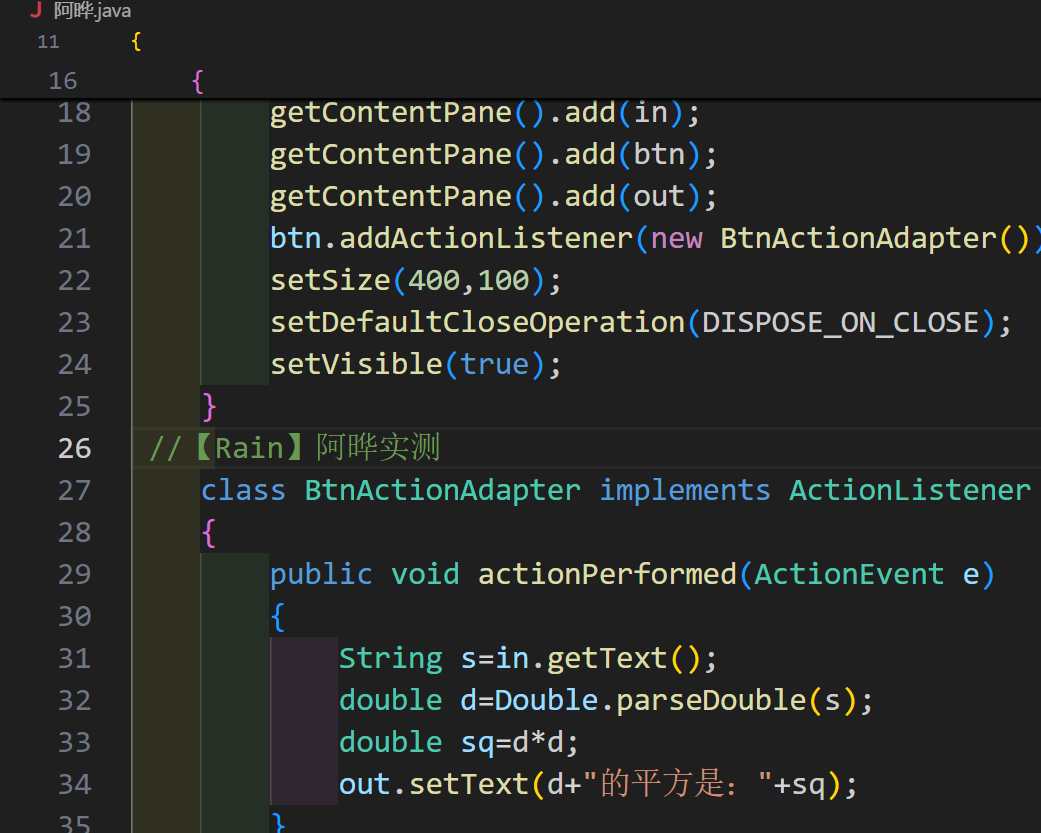Click the addActionListener method call
Image resolution: width=1041 pixels, height=833 pixels.
pos(486,239)
